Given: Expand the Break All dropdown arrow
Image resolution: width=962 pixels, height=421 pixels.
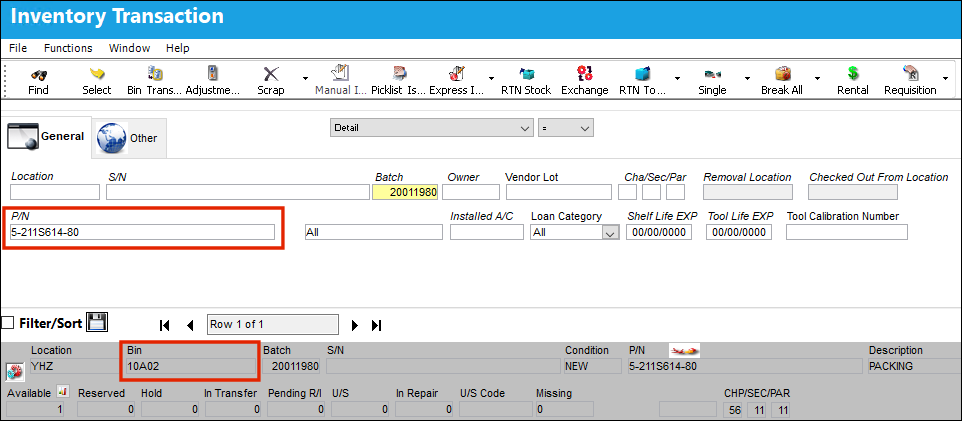Looking at the screenshot, I should (x=817, y=78).
